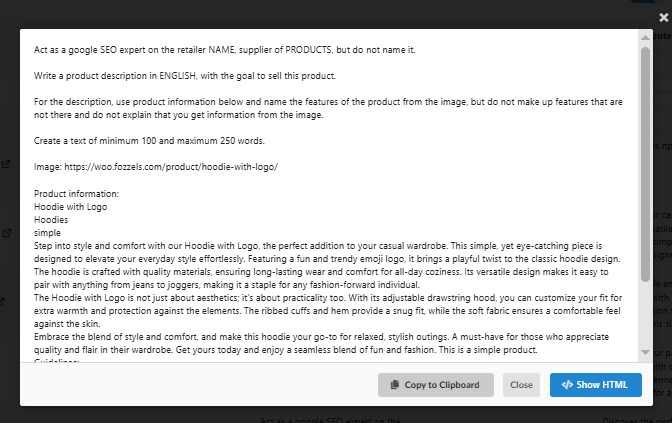Click the scrollbar thumb of the prompt text
This screenshot has width=672, height=423.
coord(645,164)
